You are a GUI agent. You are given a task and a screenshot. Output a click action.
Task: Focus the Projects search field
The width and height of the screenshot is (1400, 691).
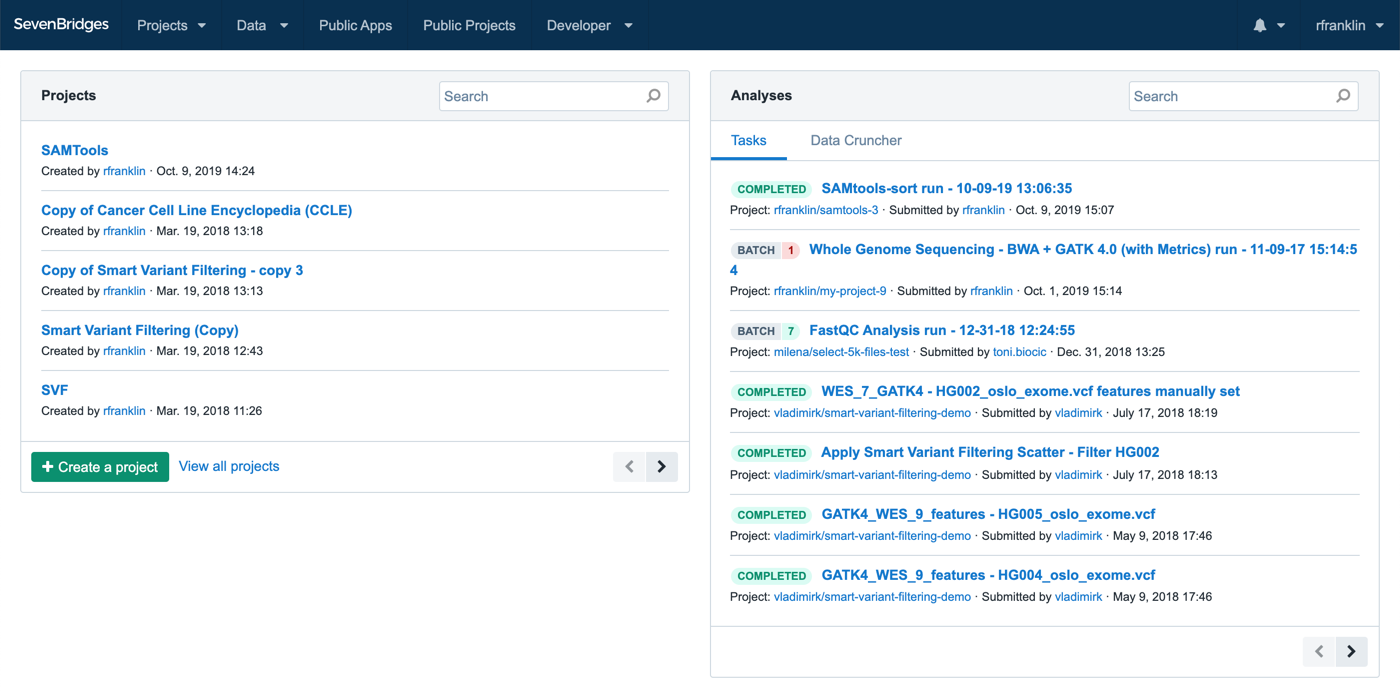[553, 96]
